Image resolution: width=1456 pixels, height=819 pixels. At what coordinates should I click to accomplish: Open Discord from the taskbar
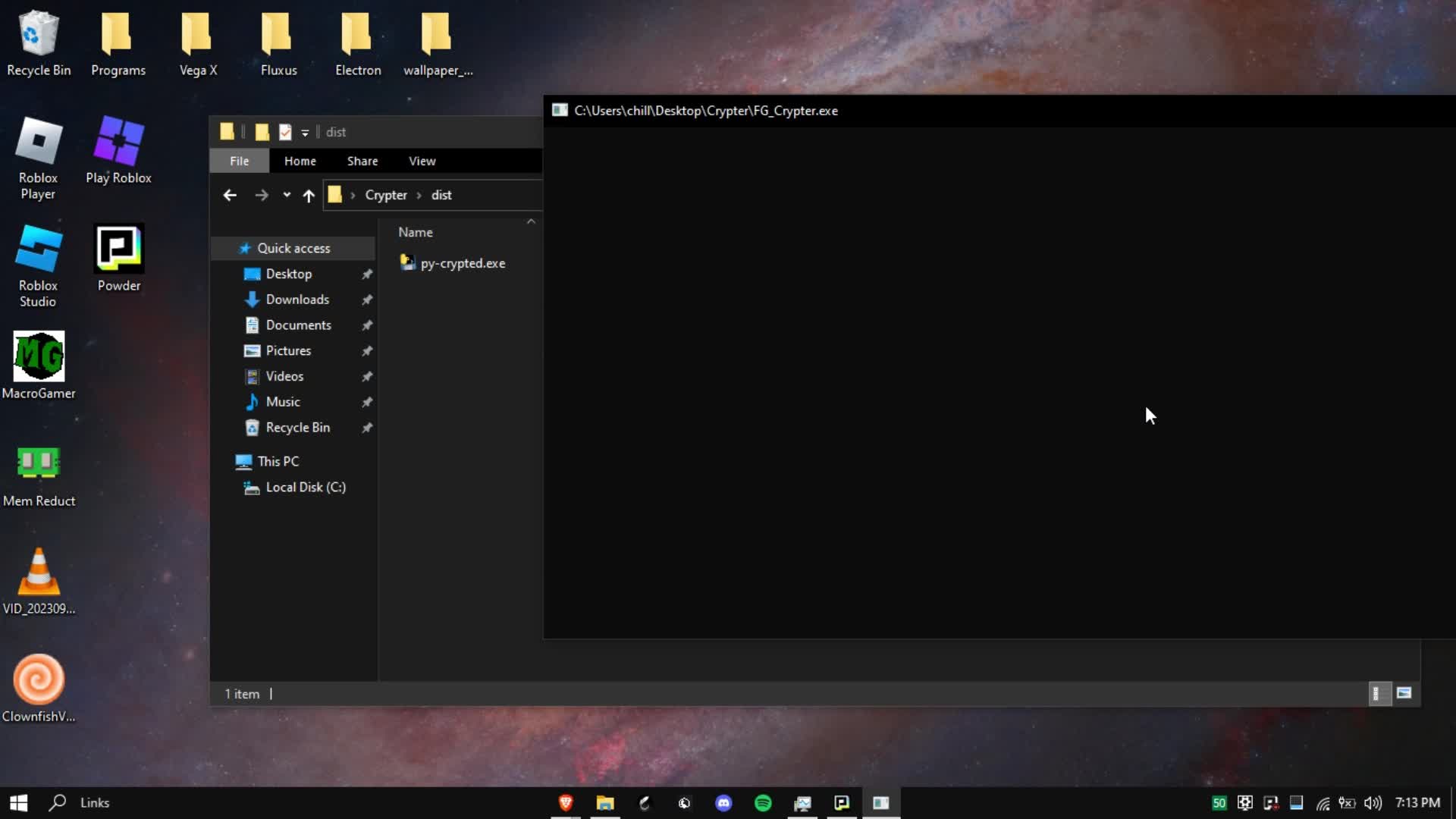[x=723, y=803]
